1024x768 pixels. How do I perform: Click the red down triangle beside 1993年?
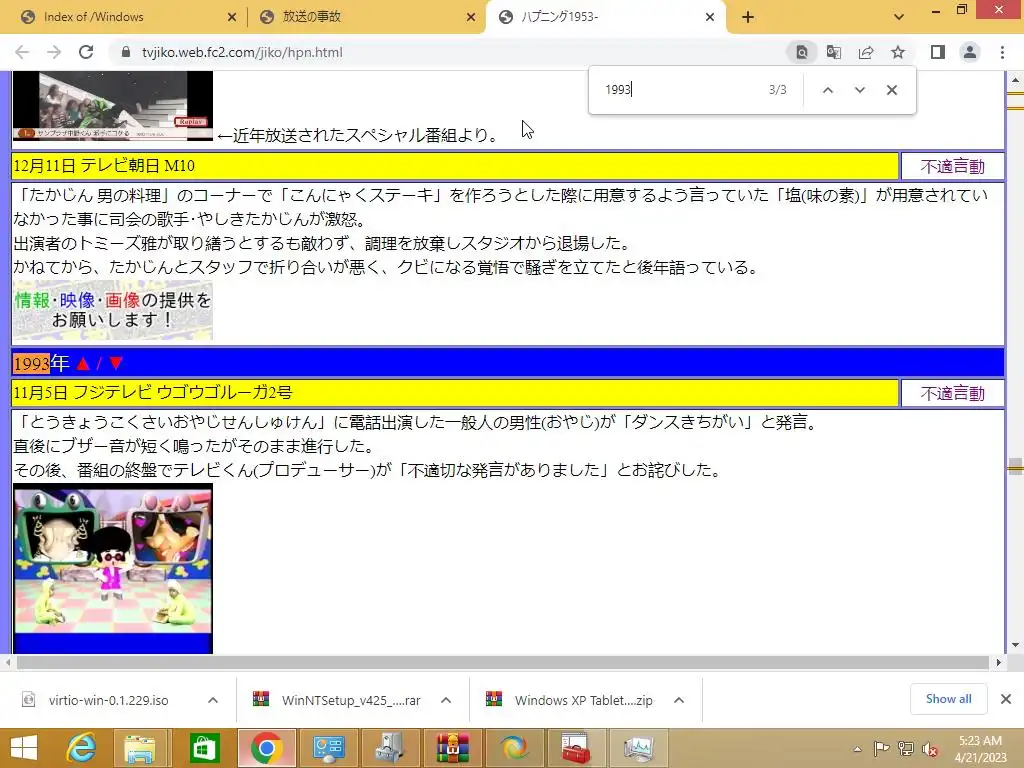[116, 364]
